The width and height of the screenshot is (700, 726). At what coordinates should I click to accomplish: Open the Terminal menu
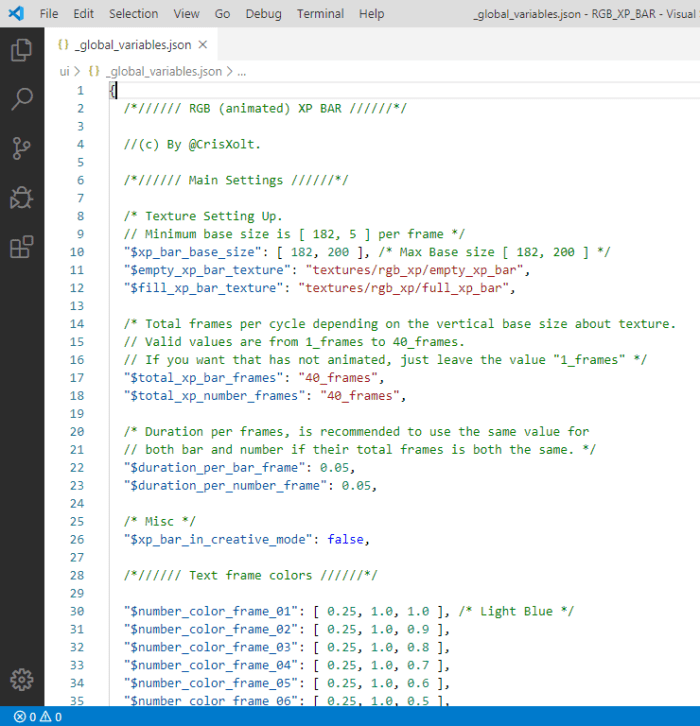click(320, 14)
